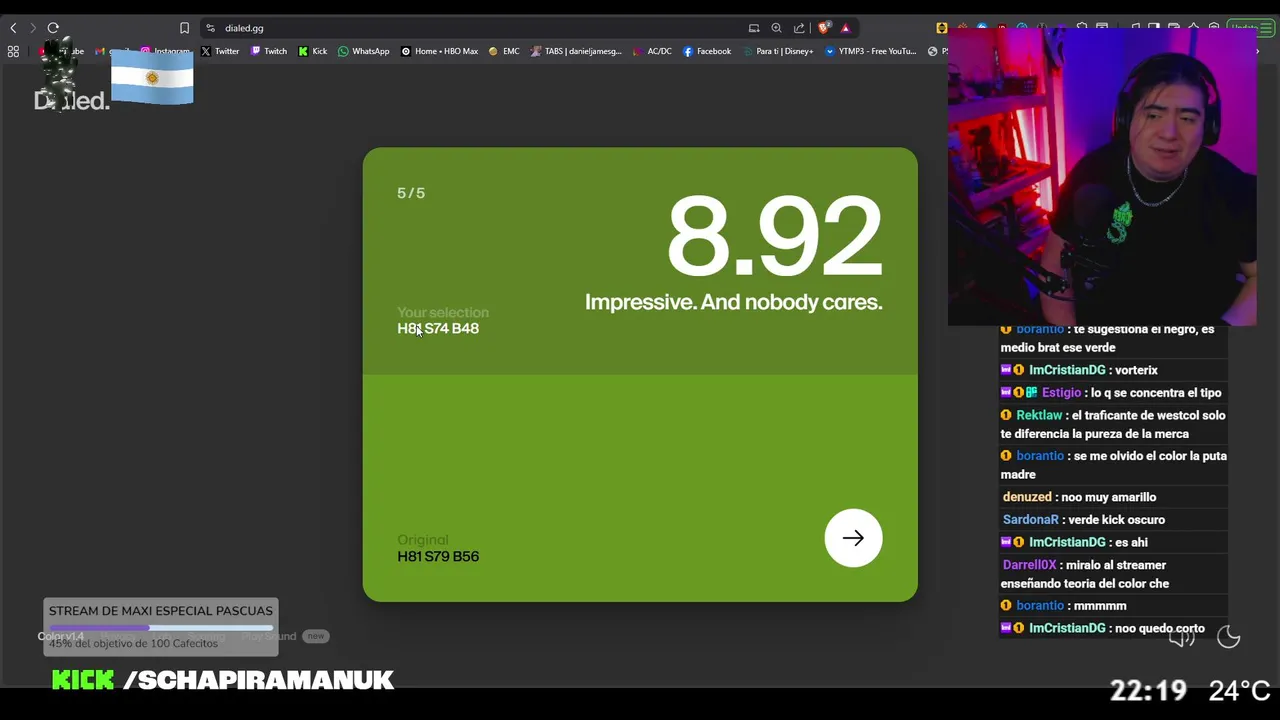Screen dimensions: 1280x720
Task: Click the chat message 'mmmmm' from borantio
Action: tap(1101, 606)
